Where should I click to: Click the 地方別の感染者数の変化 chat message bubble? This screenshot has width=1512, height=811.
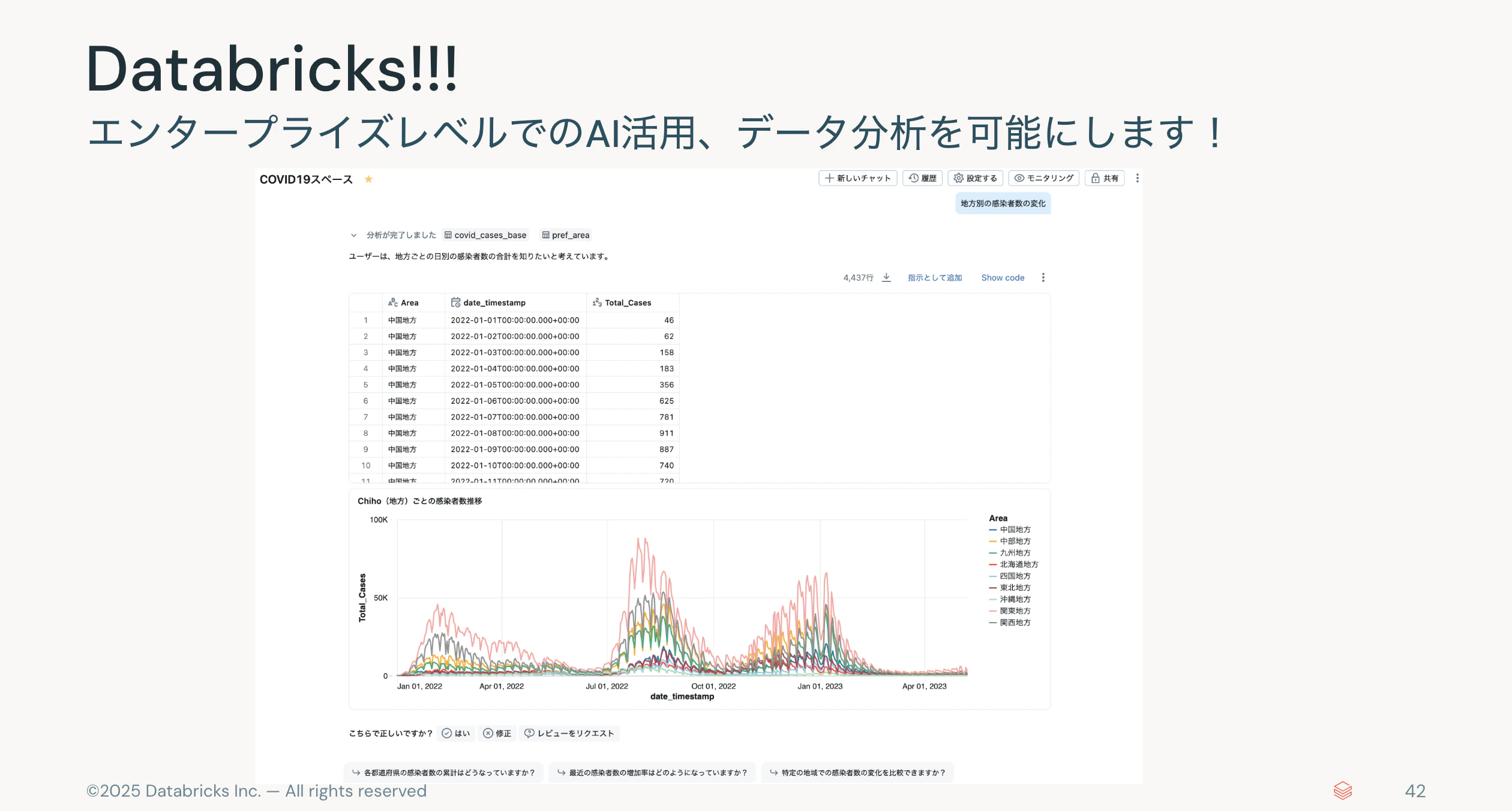click(1003, 203)
